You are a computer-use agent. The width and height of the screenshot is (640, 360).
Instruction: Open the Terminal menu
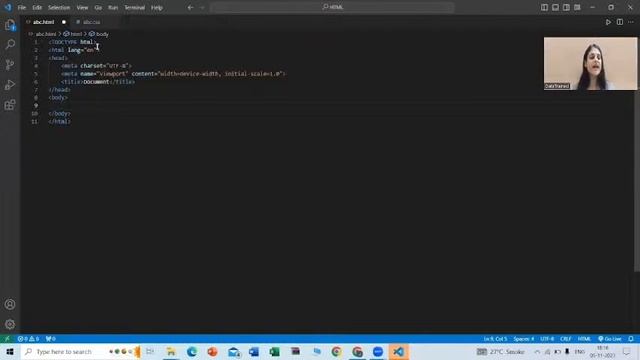point(135,7)
